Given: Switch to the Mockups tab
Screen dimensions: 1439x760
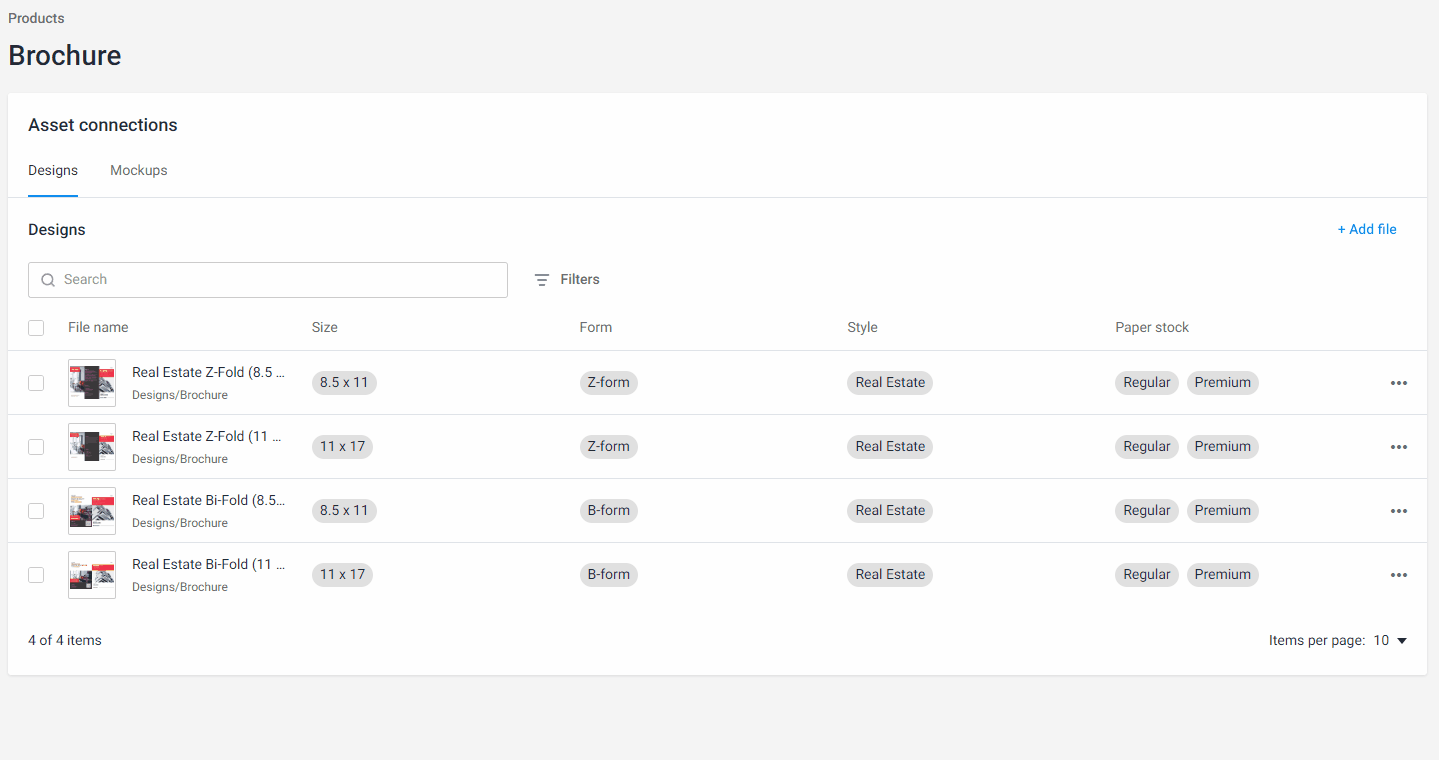Looking at the screenshot, I should pyautogui.click(x=138, y=170).
